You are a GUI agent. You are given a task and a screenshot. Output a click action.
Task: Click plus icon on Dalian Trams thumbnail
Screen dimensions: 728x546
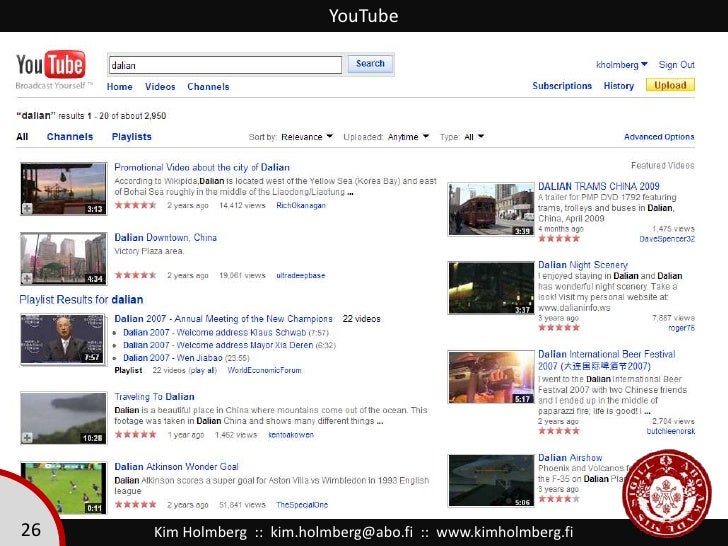pyautogui.click(x=455, y=231)
